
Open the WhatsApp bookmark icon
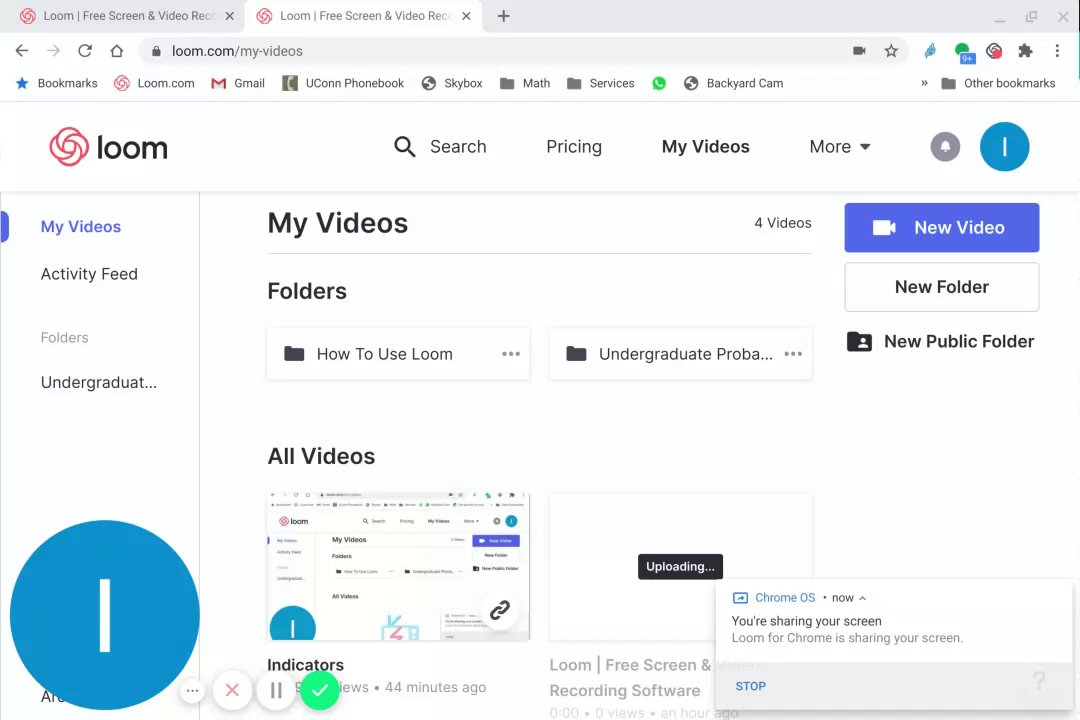click(x=659, y=83)
